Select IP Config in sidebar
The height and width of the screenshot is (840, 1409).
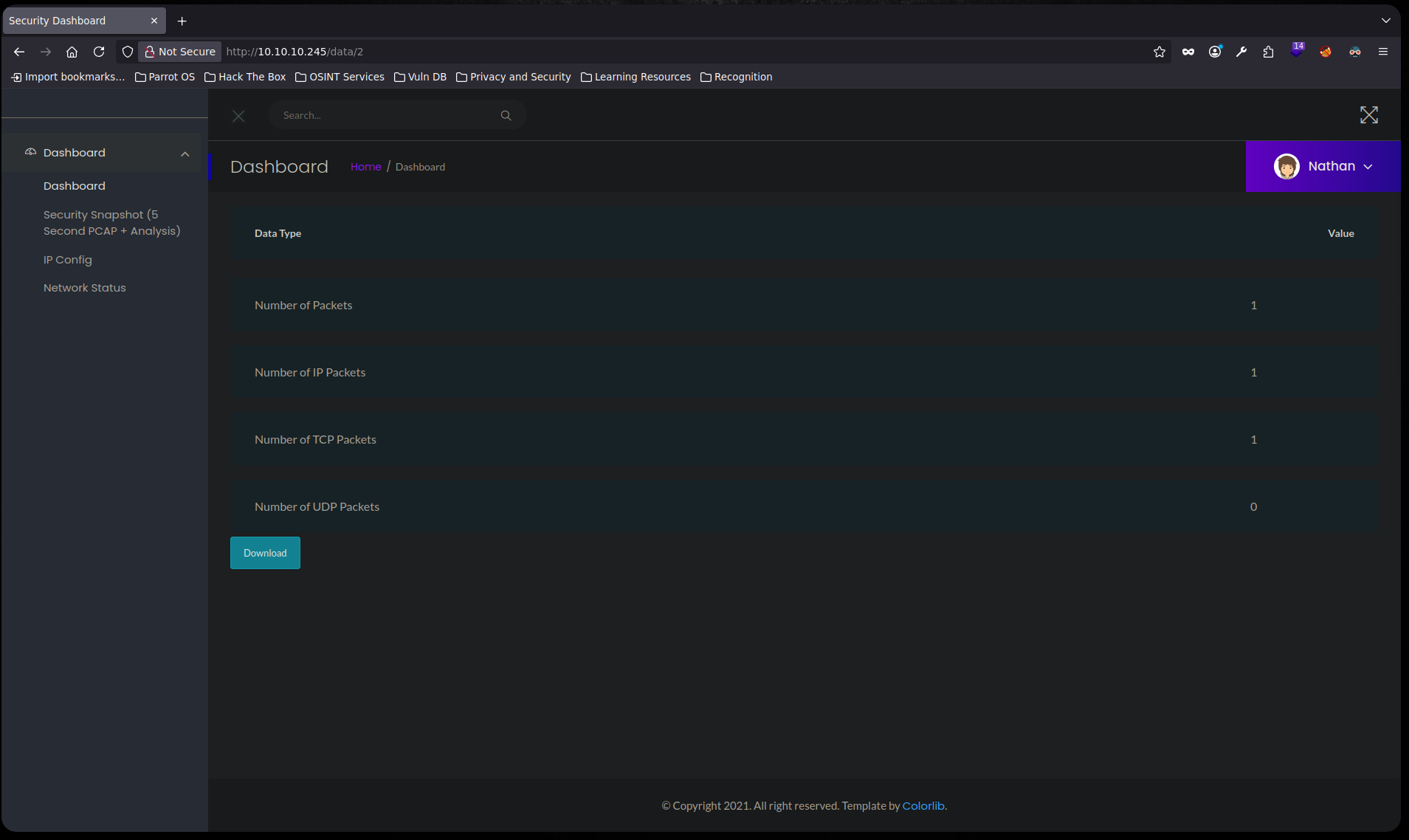68,260
